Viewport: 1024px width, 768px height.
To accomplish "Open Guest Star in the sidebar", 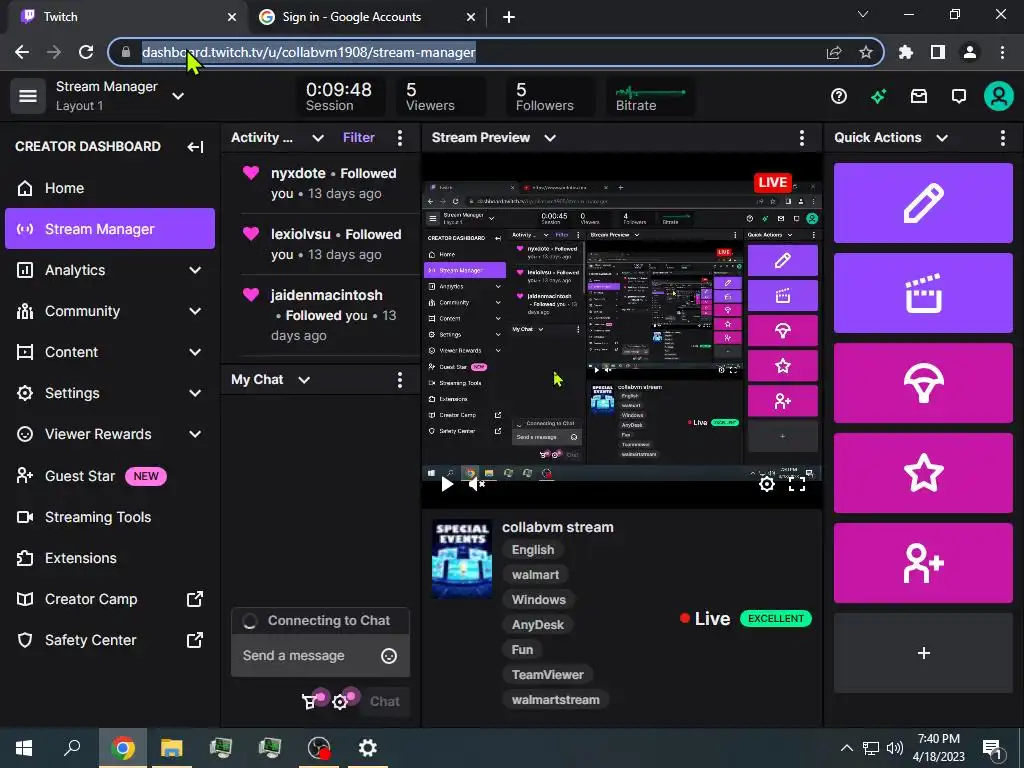I will pos(109,476).
